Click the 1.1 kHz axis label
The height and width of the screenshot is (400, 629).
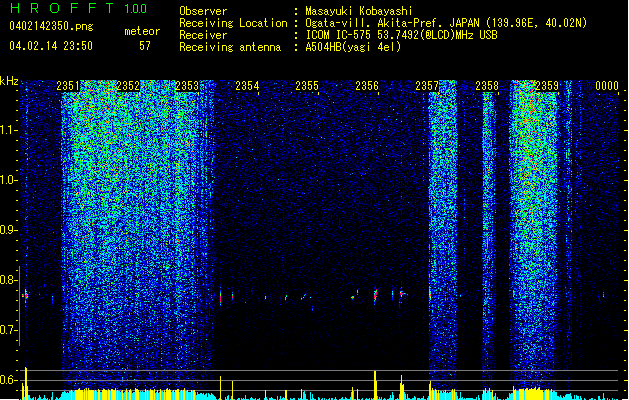9,130
